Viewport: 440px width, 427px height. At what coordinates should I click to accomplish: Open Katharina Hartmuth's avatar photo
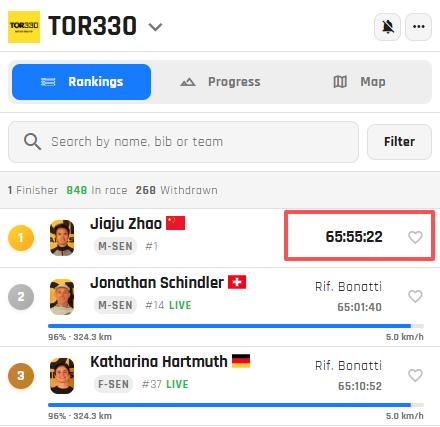point(62,376)
